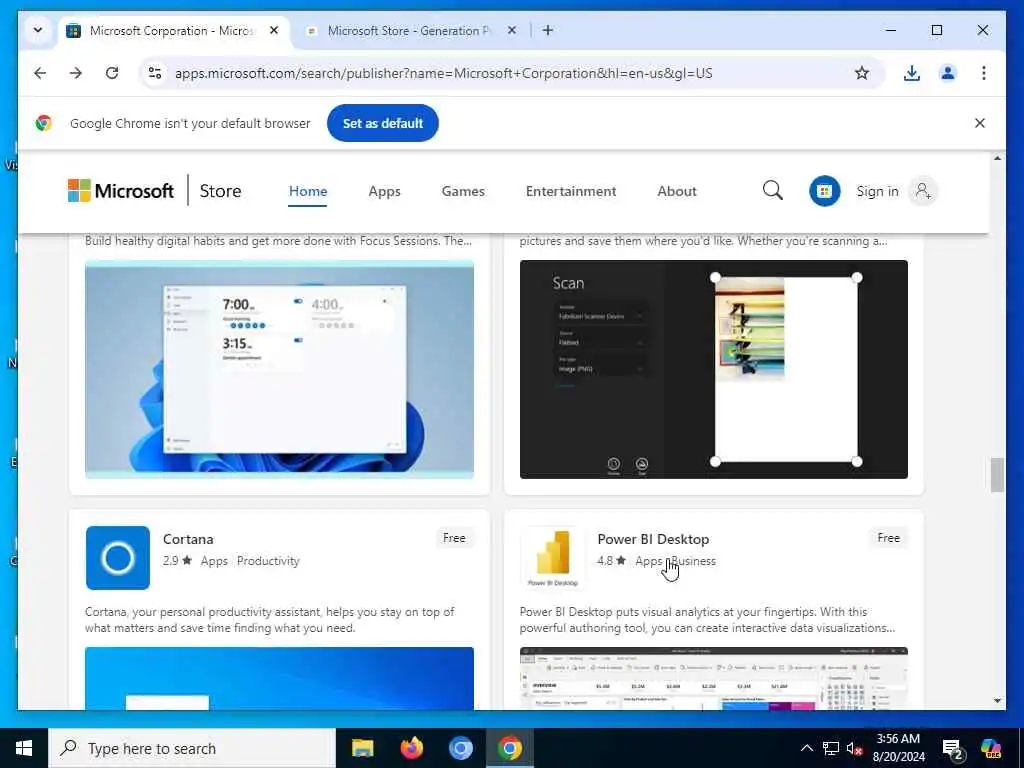Open the blue Chromium icon in taskbar
The image size is (1024, 768).
tap(460, 748)
